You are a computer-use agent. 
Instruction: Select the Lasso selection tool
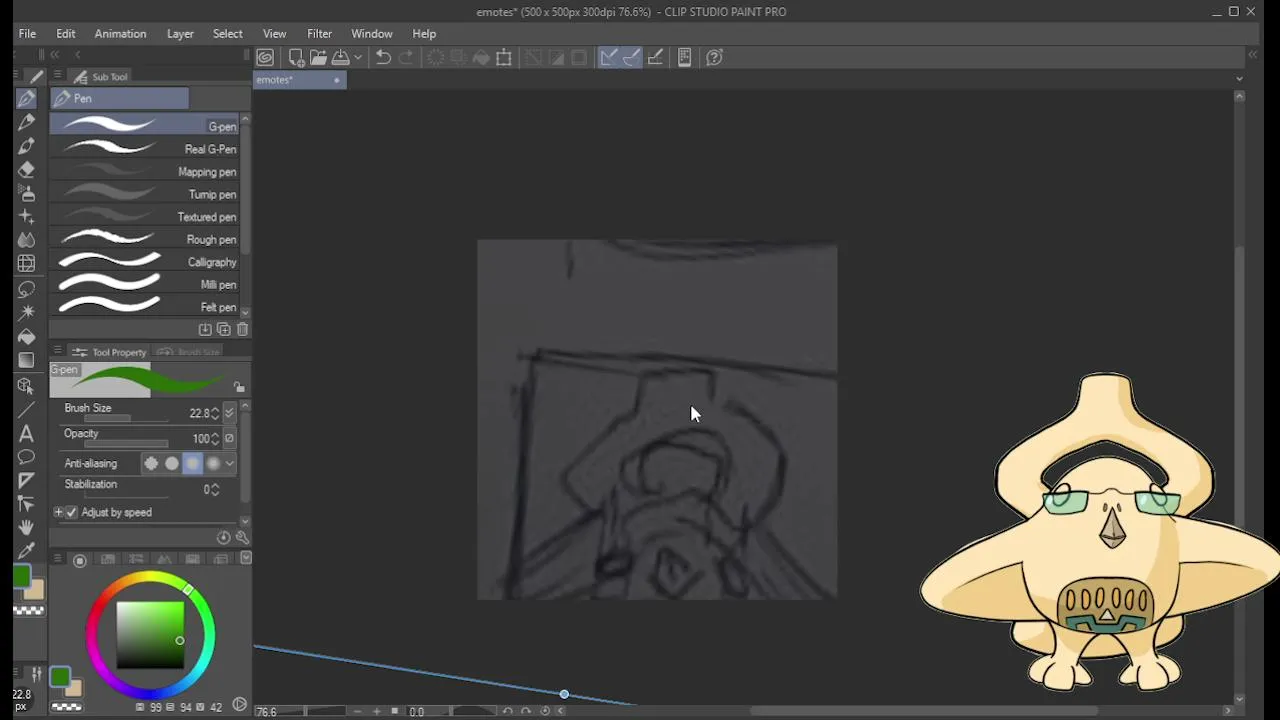click(x=27, y=289)
